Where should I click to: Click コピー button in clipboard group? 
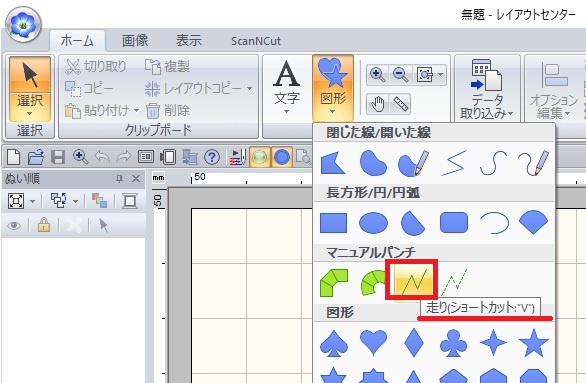click(89, 89)
